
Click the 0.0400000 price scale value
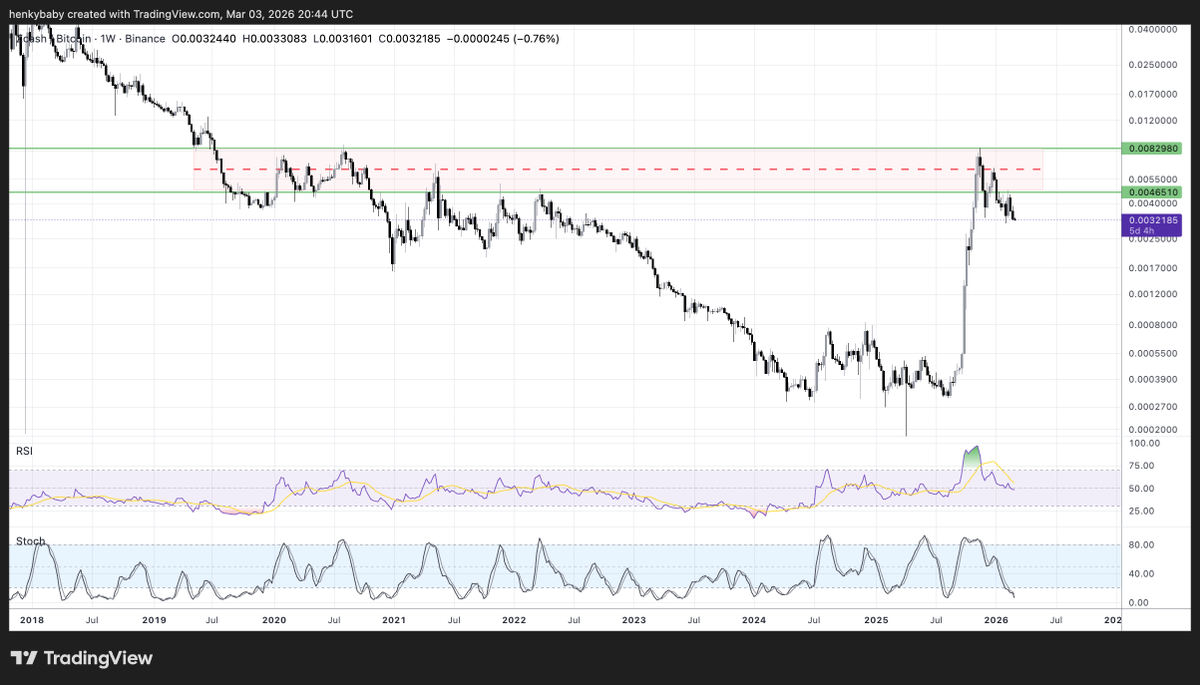[1153, 30]
